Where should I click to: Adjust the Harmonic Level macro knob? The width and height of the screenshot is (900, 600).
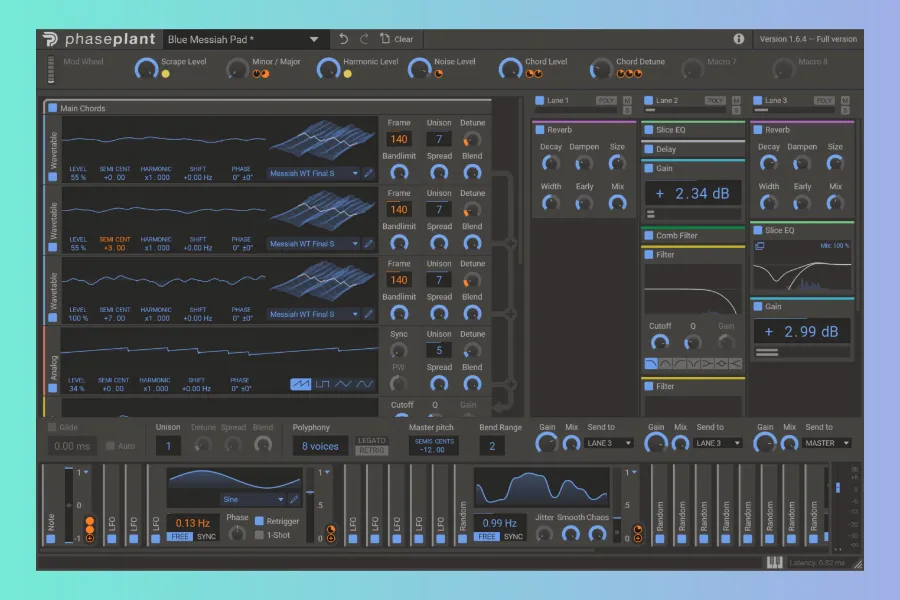tap(328, 68)
